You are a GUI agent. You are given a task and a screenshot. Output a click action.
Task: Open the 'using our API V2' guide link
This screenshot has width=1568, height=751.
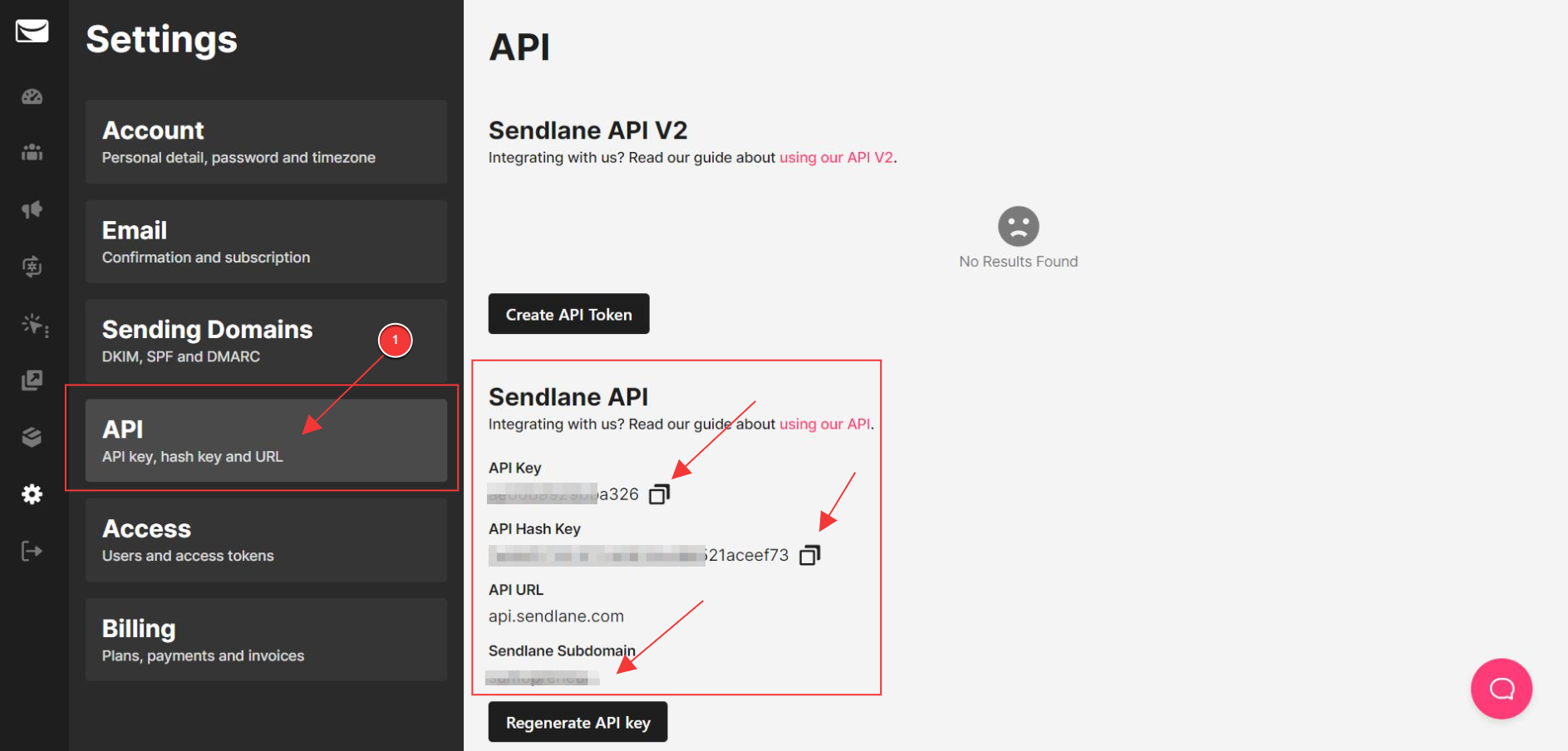click(836, 157)
